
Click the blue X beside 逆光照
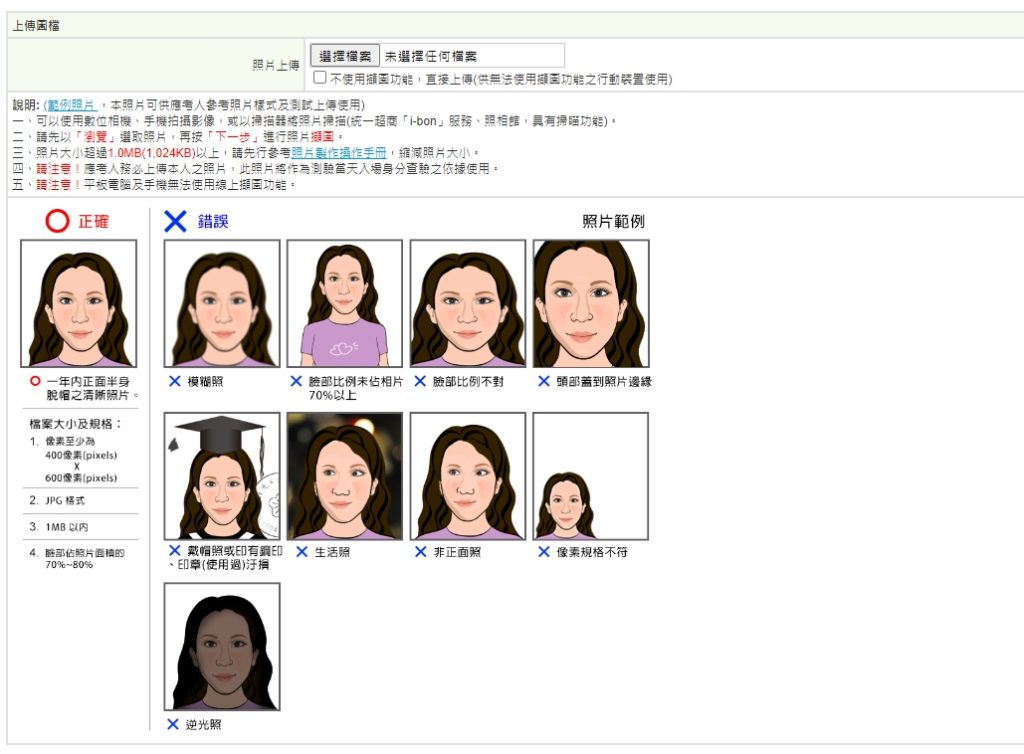174,724
